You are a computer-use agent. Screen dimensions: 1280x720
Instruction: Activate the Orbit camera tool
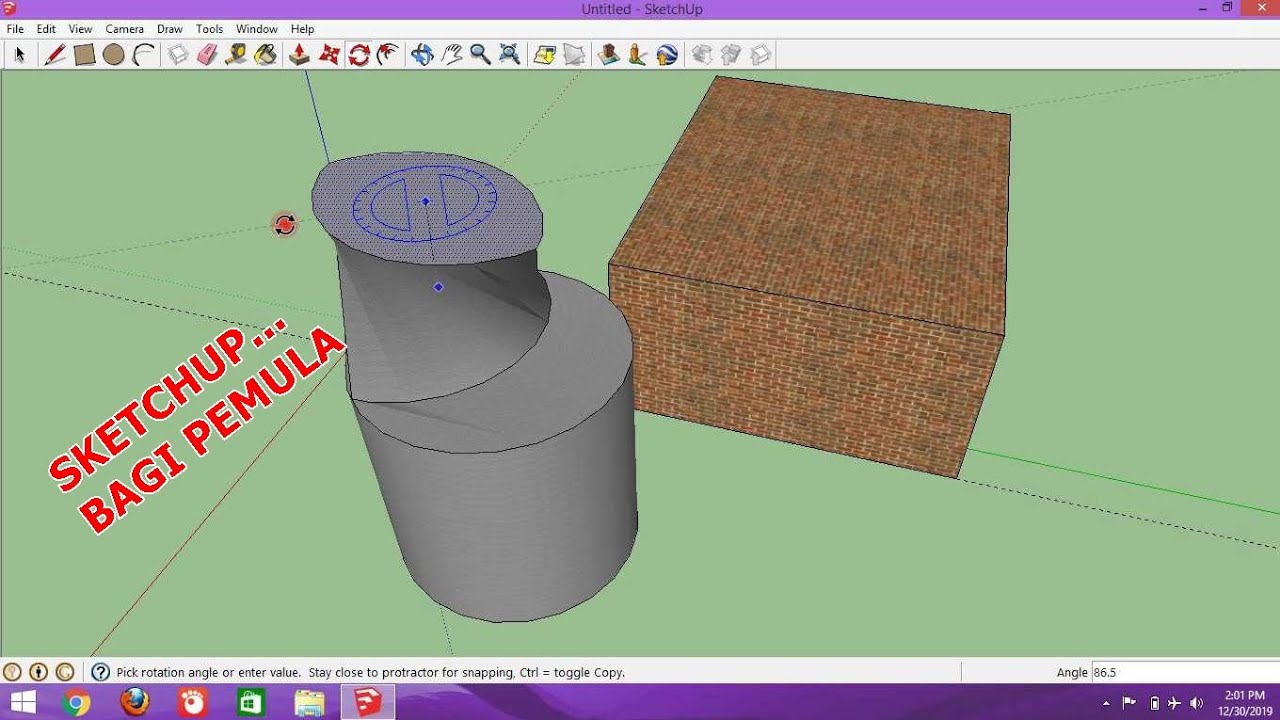coord(422,54)
